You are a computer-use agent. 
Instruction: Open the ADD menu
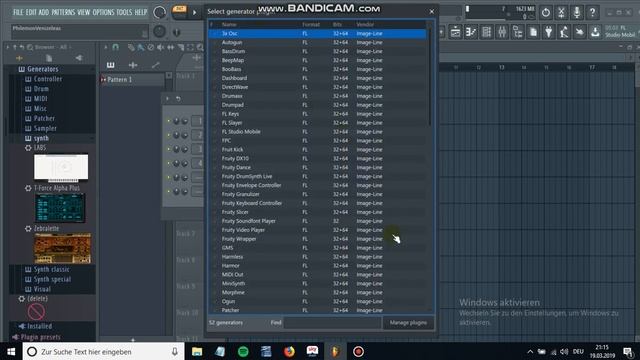coord(44,12)
